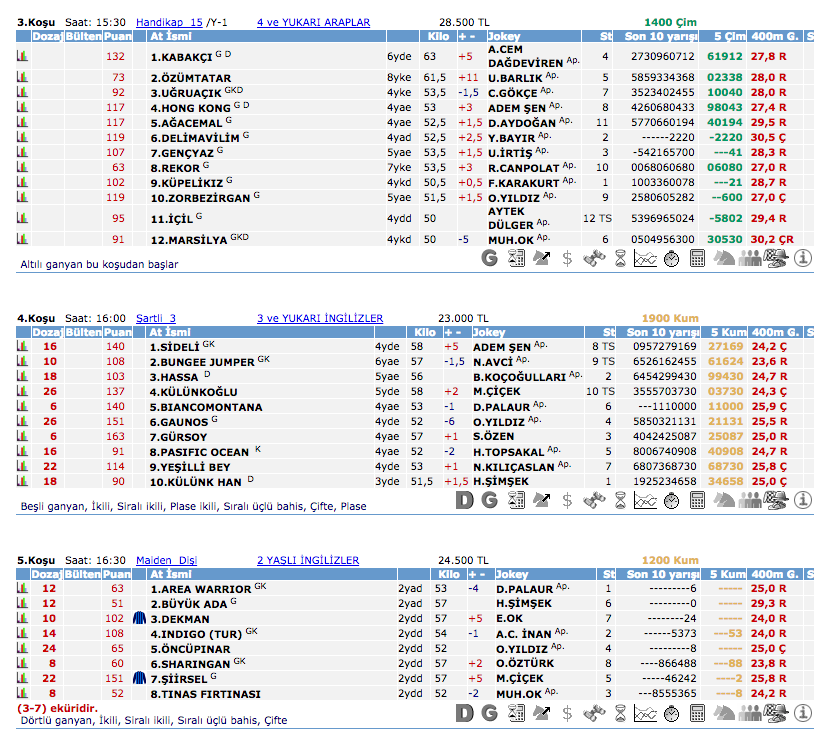Open the line chart icon in race 3 toolbar
Viewport: 839px width, 746px height.
point(646,258)
